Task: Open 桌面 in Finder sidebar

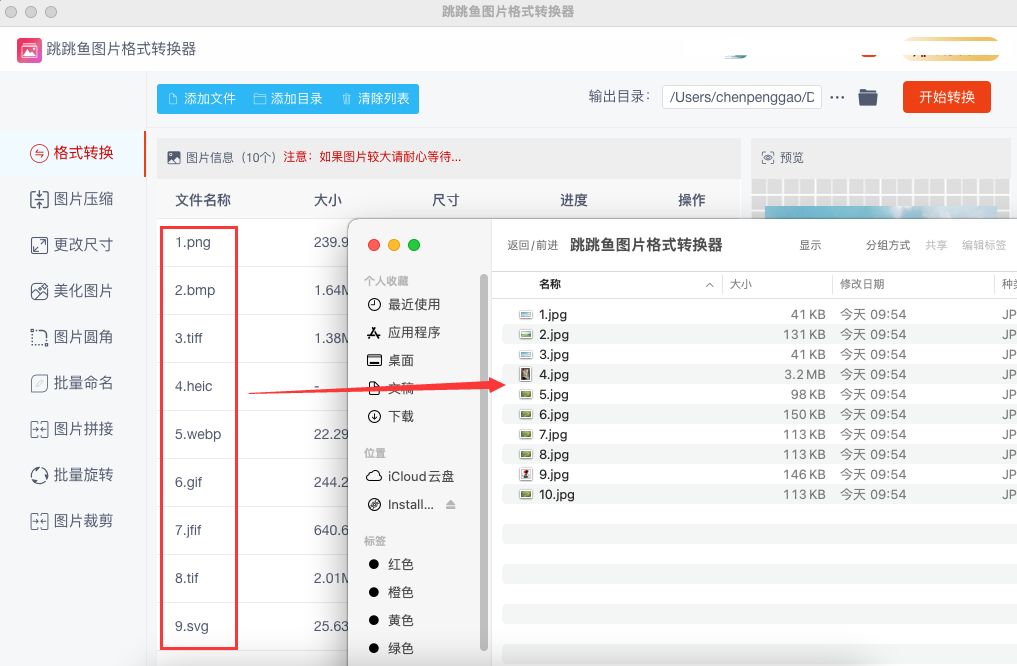Action: [390, 361]
